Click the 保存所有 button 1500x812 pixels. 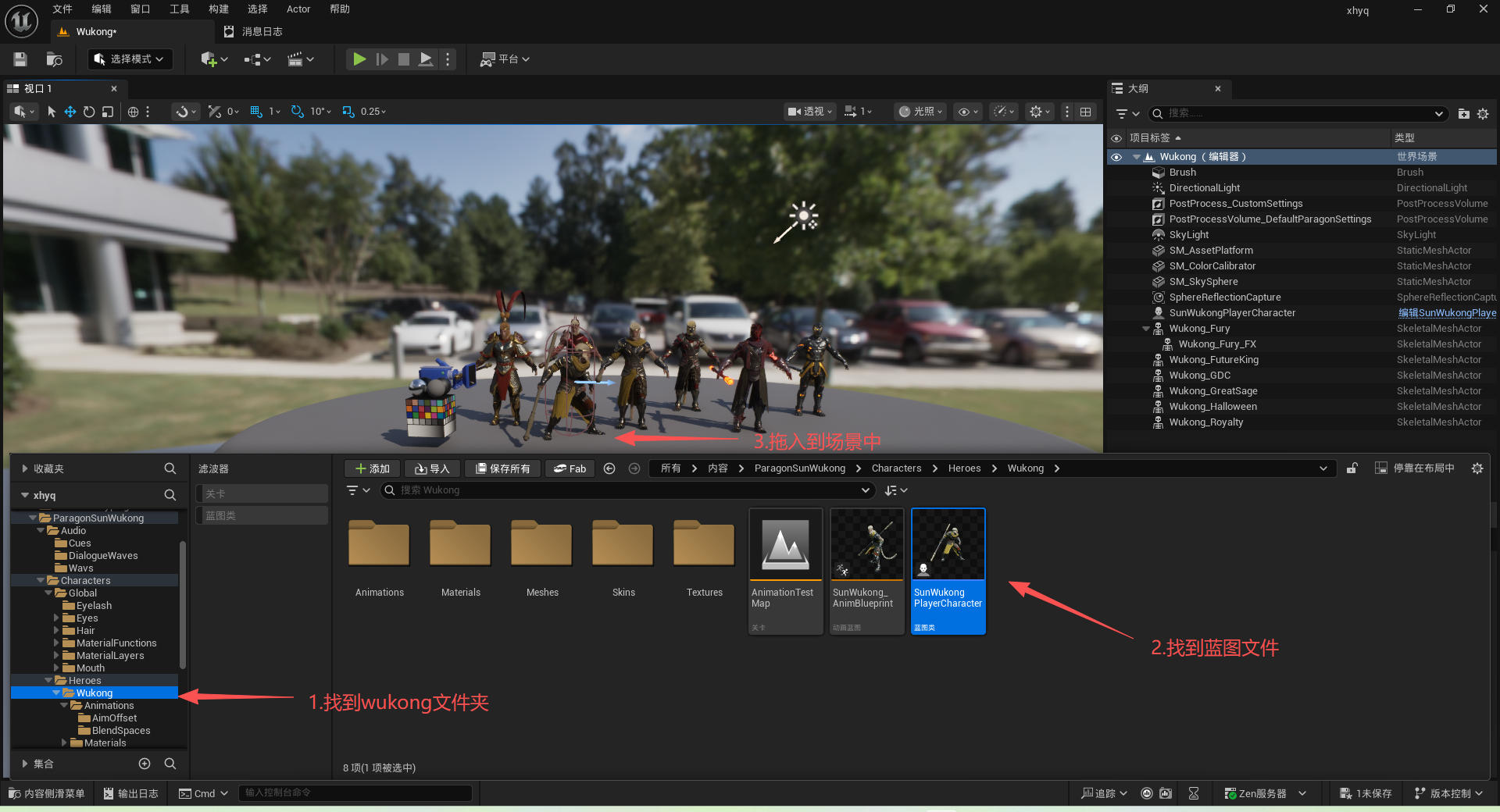click(502, 468)
